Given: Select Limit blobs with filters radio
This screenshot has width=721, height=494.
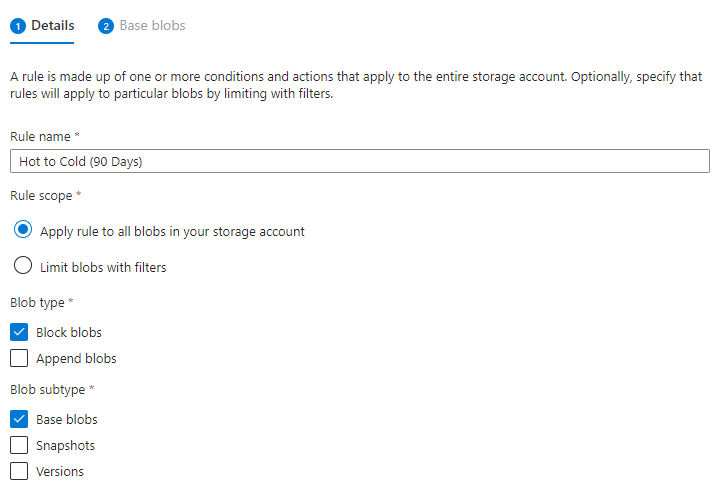Looking at the screenshot, I should tap(23, 265).
